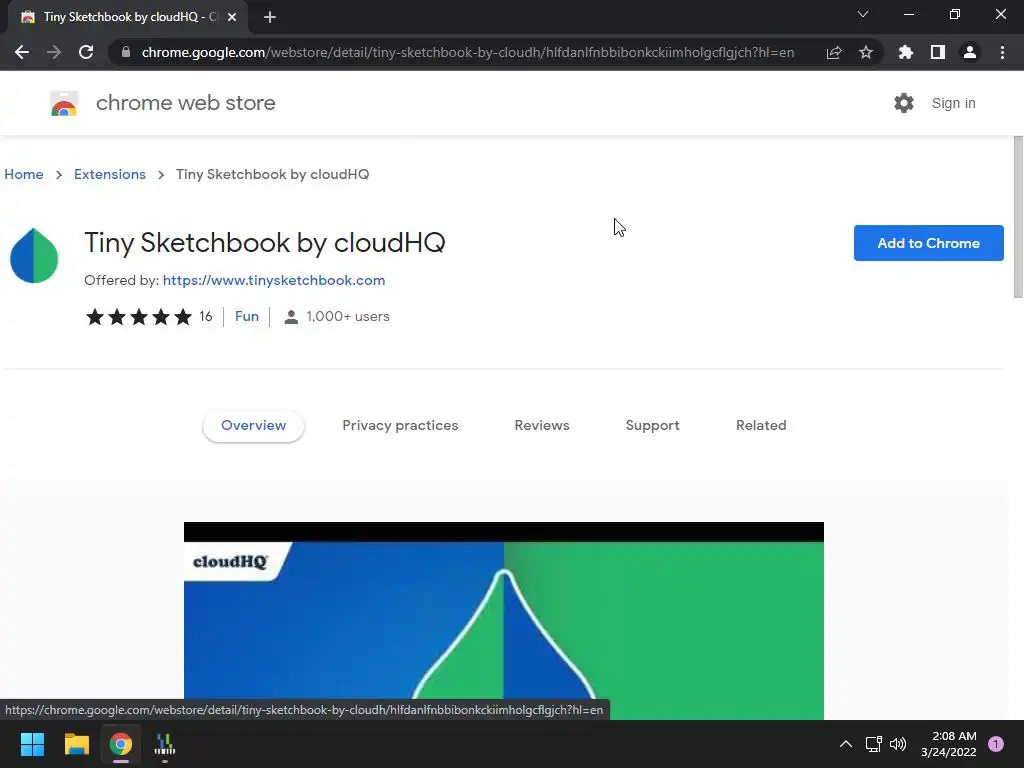Open the Extensions puzzle menu

coord(906,52)
